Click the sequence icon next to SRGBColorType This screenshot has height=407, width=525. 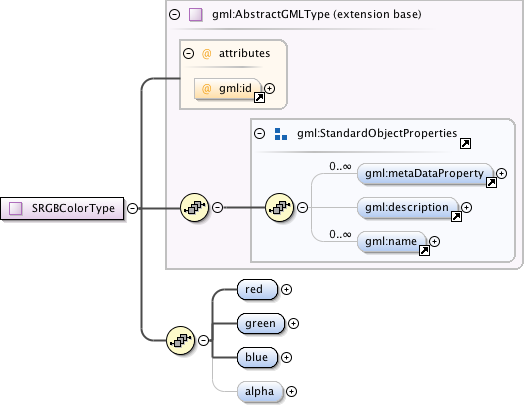(x=194, y=208)
